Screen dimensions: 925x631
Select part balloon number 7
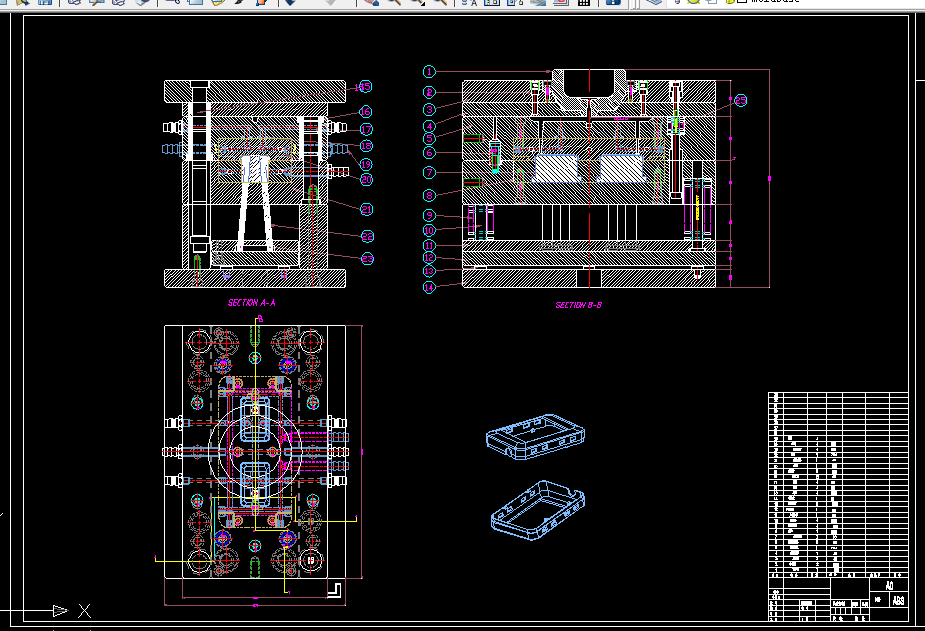(429, 173)
